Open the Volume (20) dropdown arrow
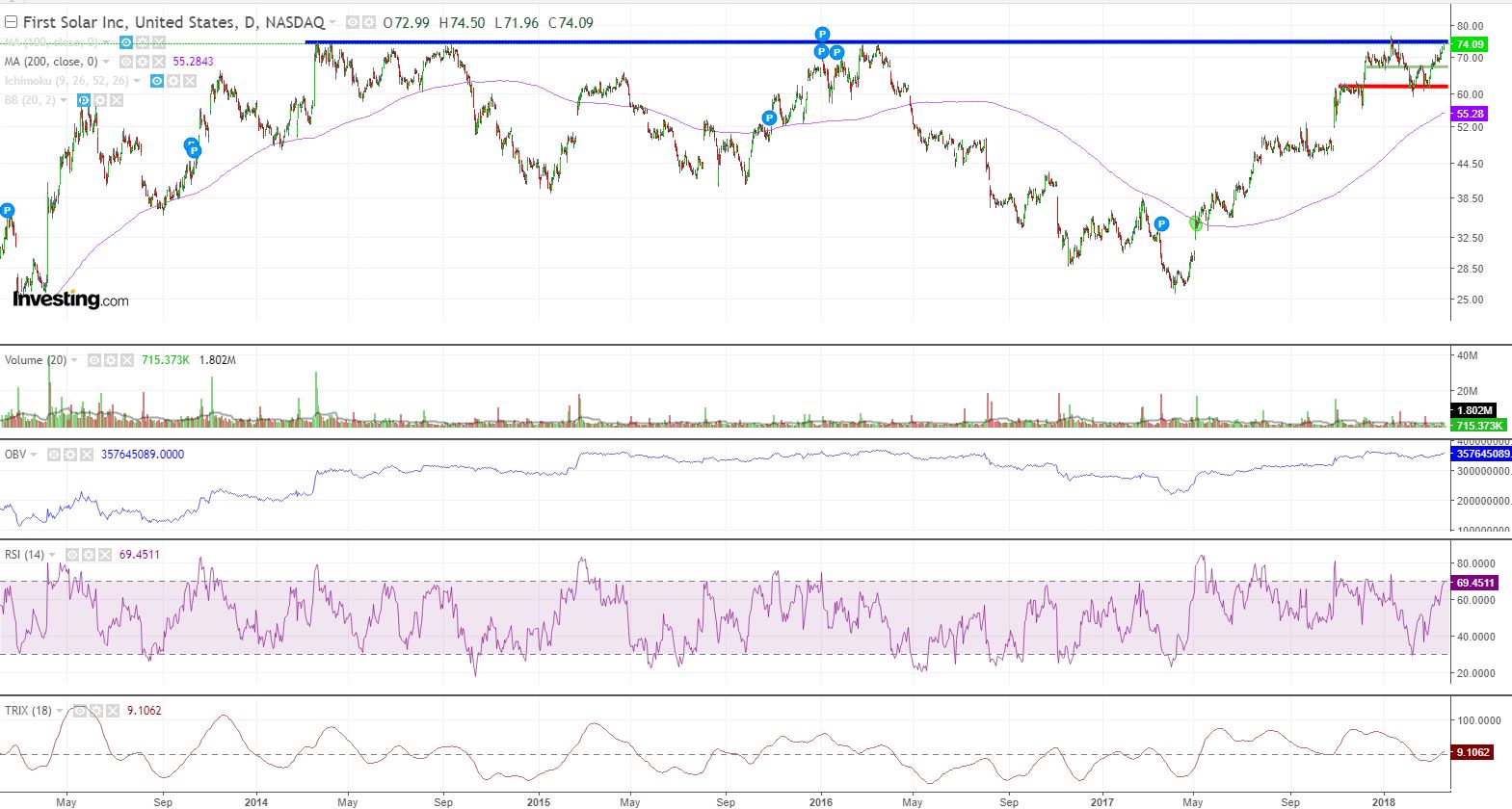This screenshot has width=1512, height=809. coord(74,360)
